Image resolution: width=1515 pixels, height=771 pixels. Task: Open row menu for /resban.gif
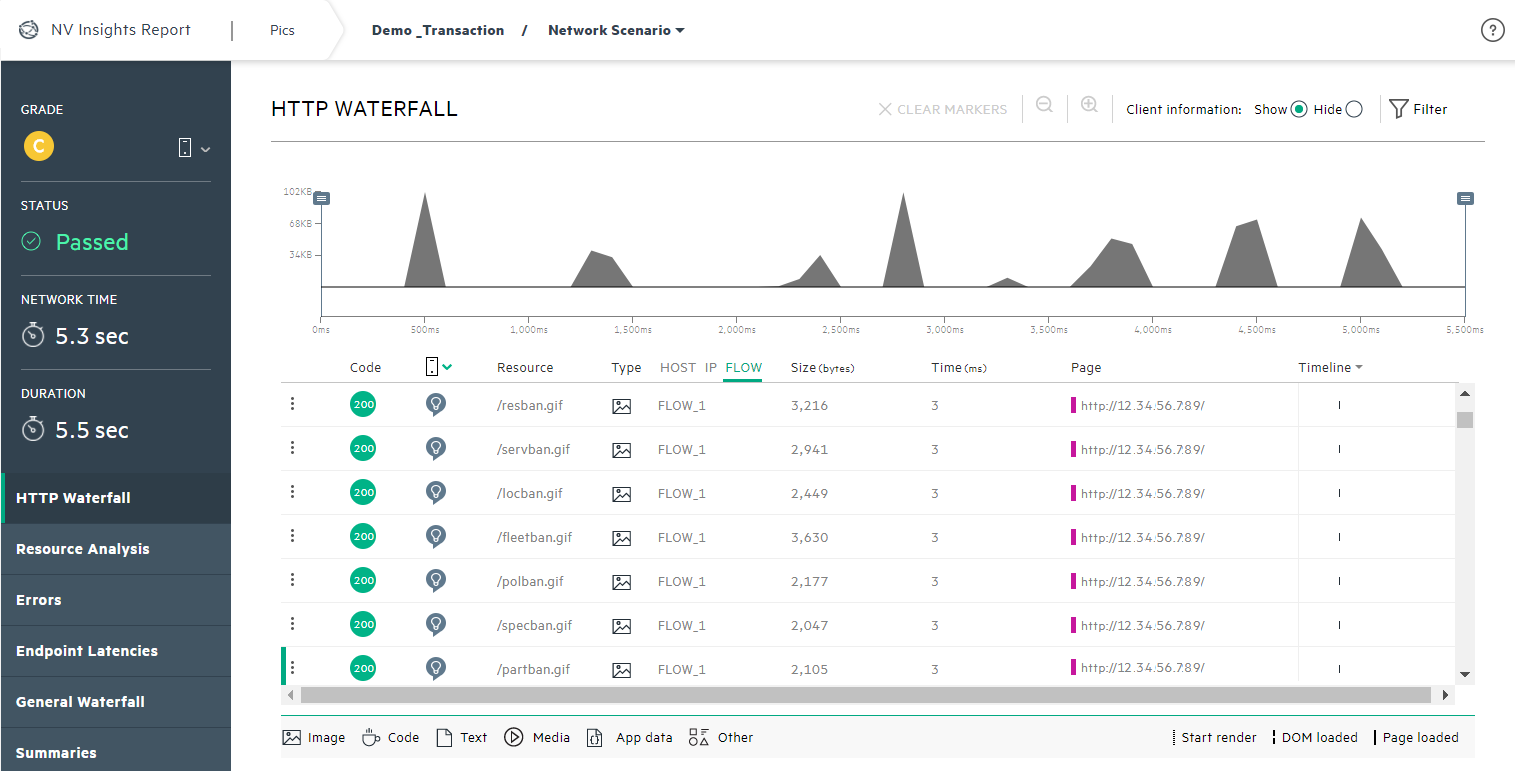(x=292, y=404)
